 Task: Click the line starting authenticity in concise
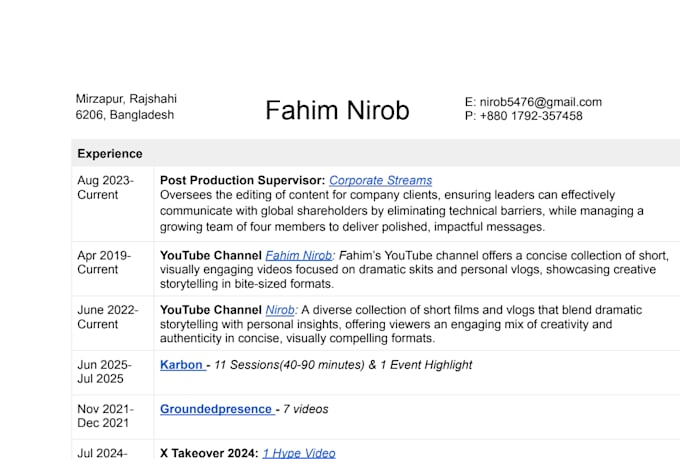[x=298, y=338]
